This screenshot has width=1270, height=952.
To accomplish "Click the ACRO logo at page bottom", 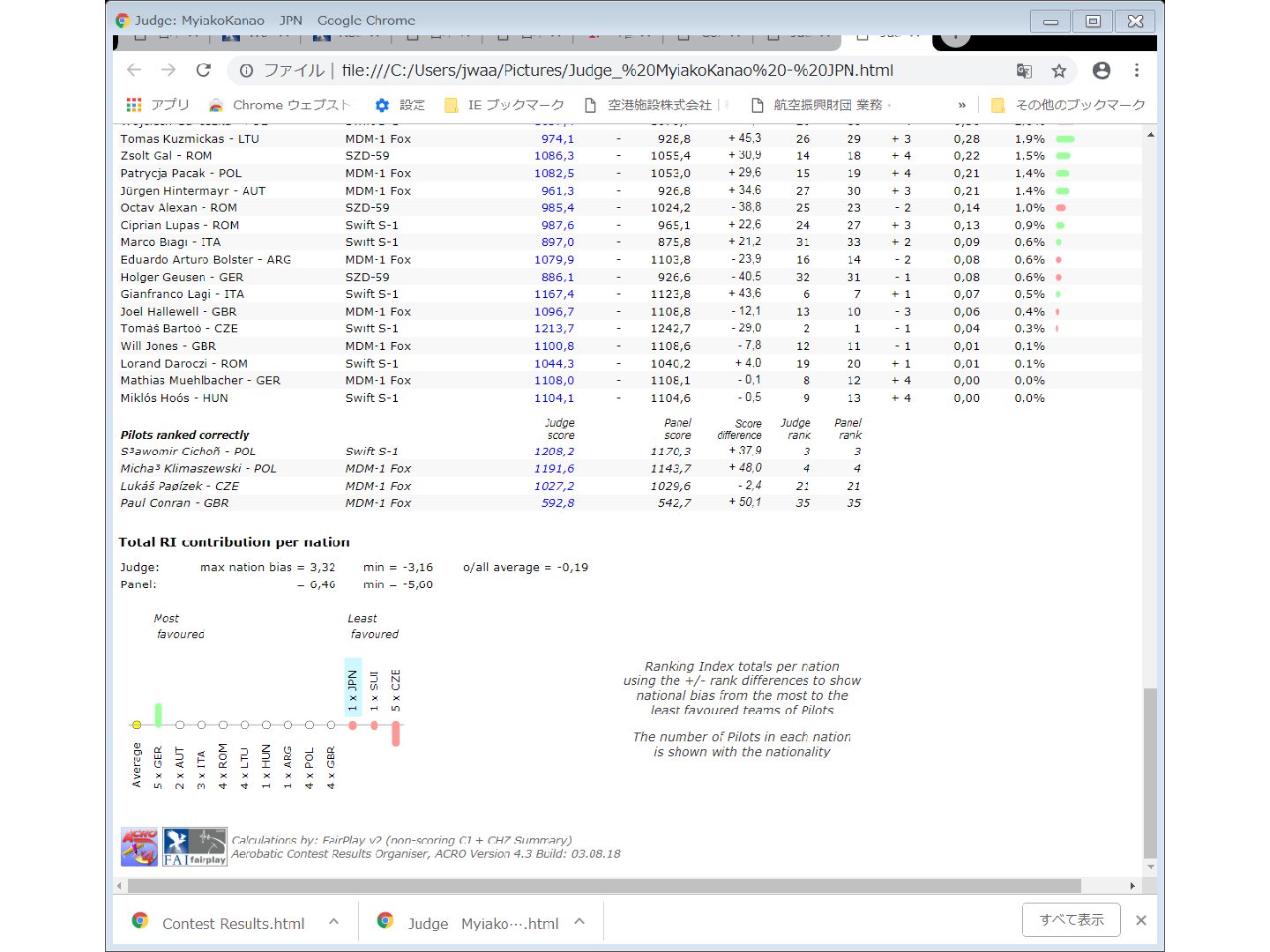I will pos(139,847).
